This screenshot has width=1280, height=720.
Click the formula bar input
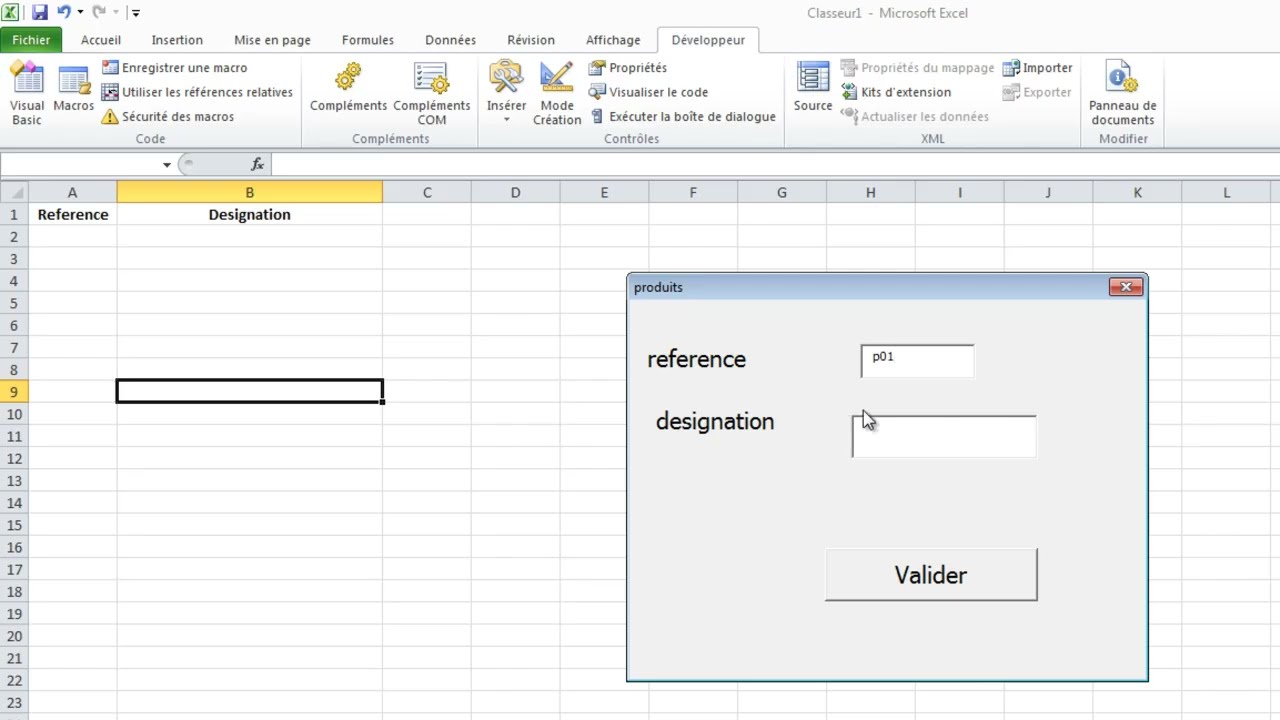tap(775, 164)
